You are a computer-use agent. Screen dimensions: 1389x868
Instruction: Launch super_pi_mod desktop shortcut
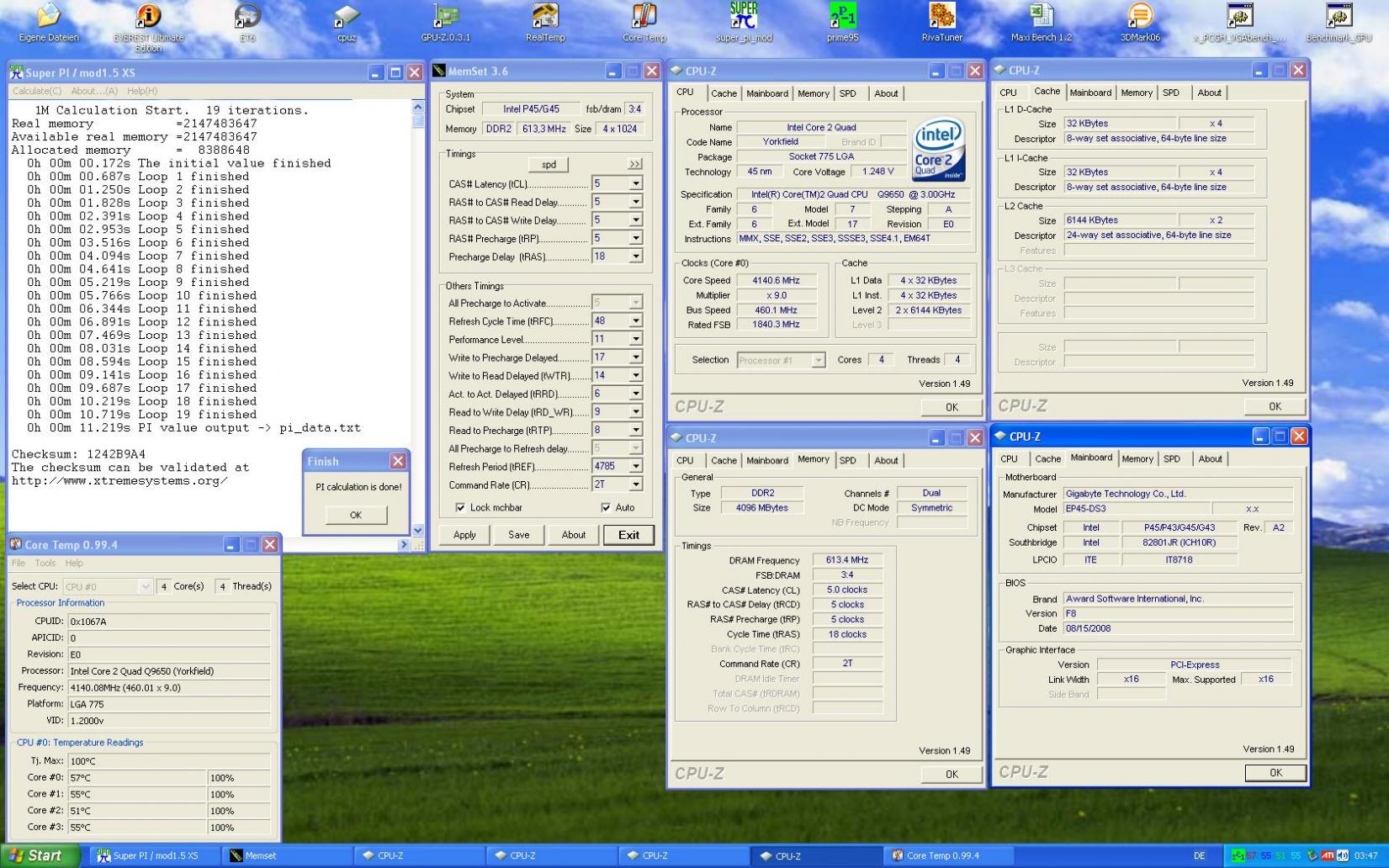click(744, 17)
